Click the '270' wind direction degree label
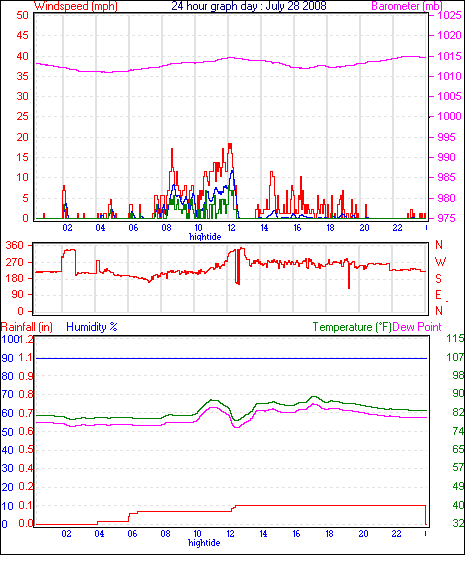 pyautogui.click(x=14, y=262)
